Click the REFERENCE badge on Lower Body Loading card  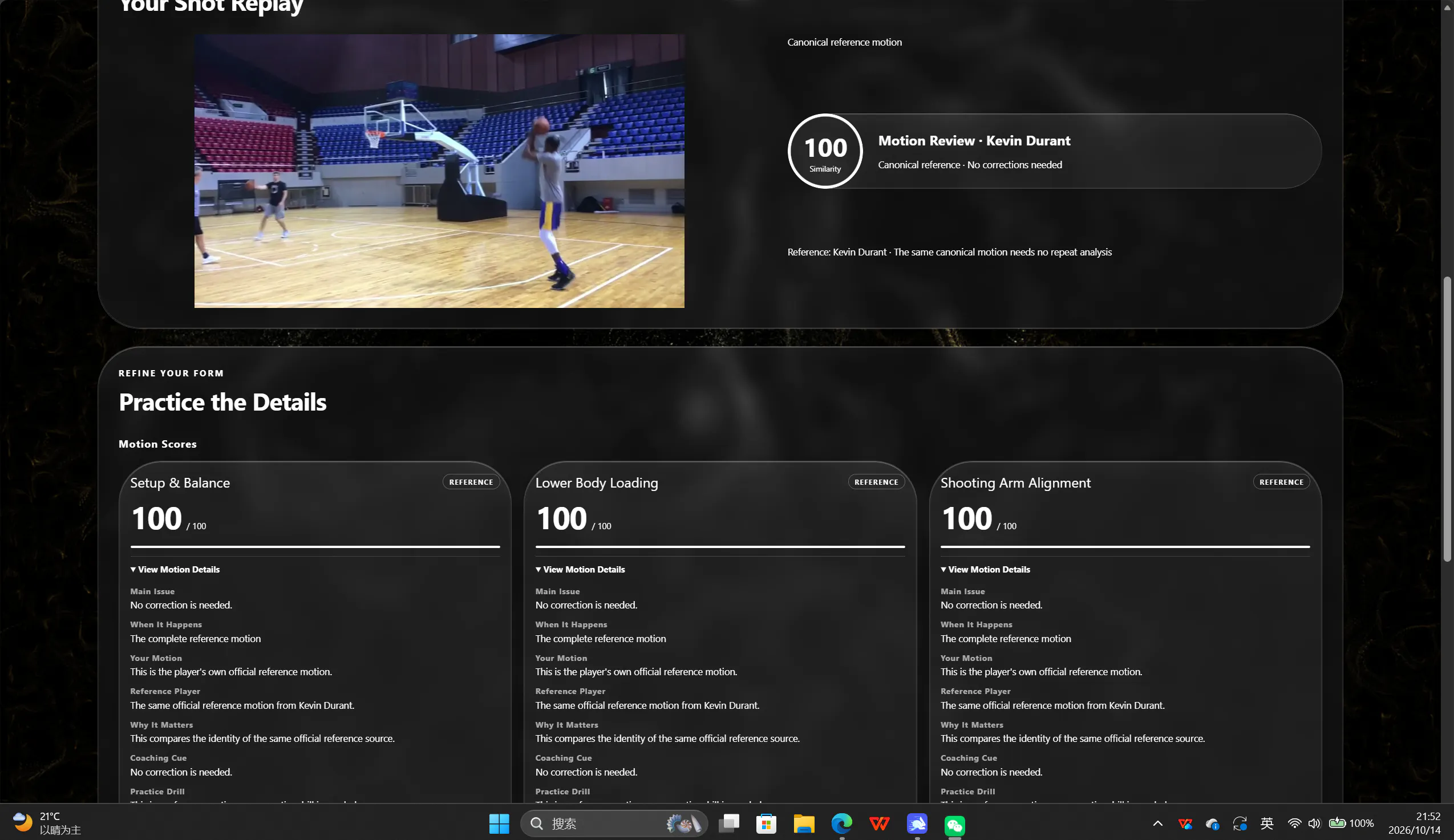(876, 482)
